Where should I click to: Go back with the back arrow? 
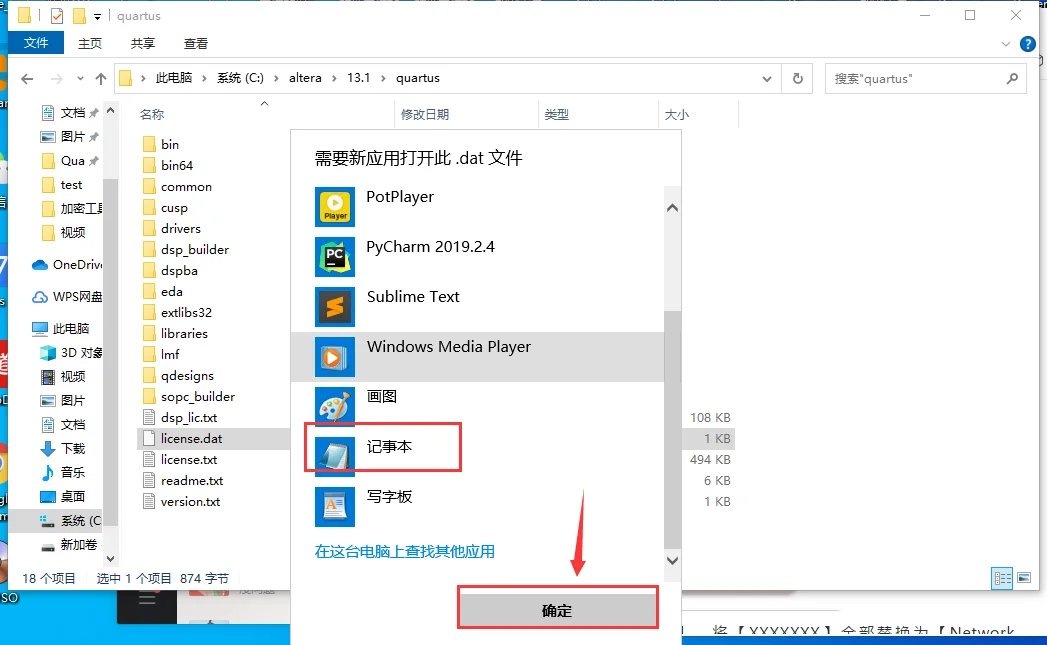[x=27, y=79]
